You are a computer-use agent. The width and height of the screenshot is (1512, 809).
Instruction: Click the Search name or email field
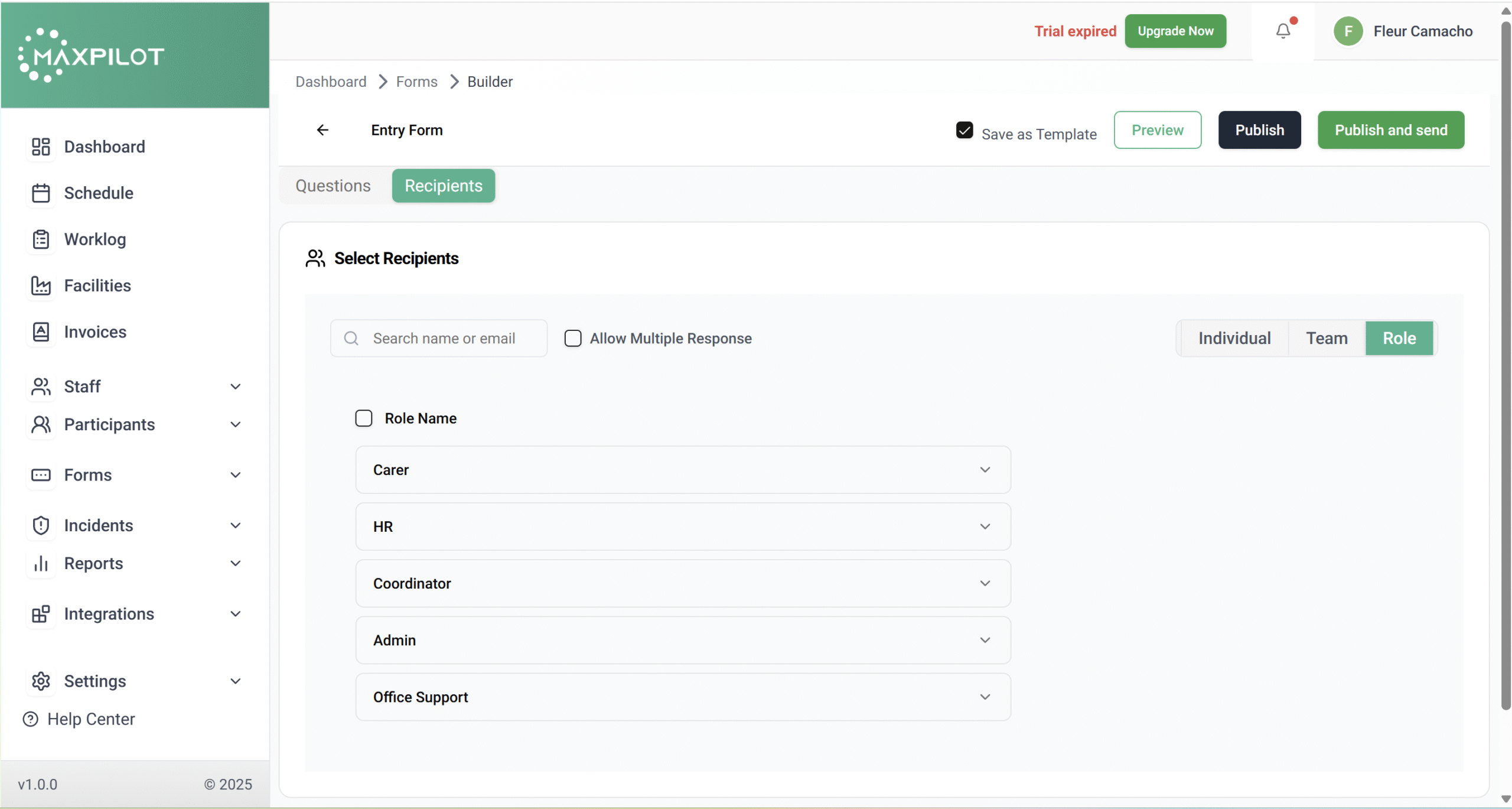point(444,338)
